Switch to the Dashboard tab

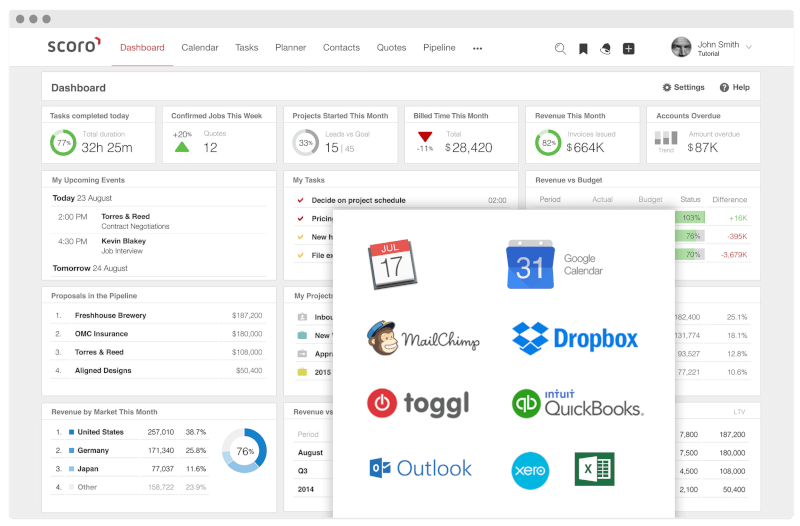[x=142, y=47]
